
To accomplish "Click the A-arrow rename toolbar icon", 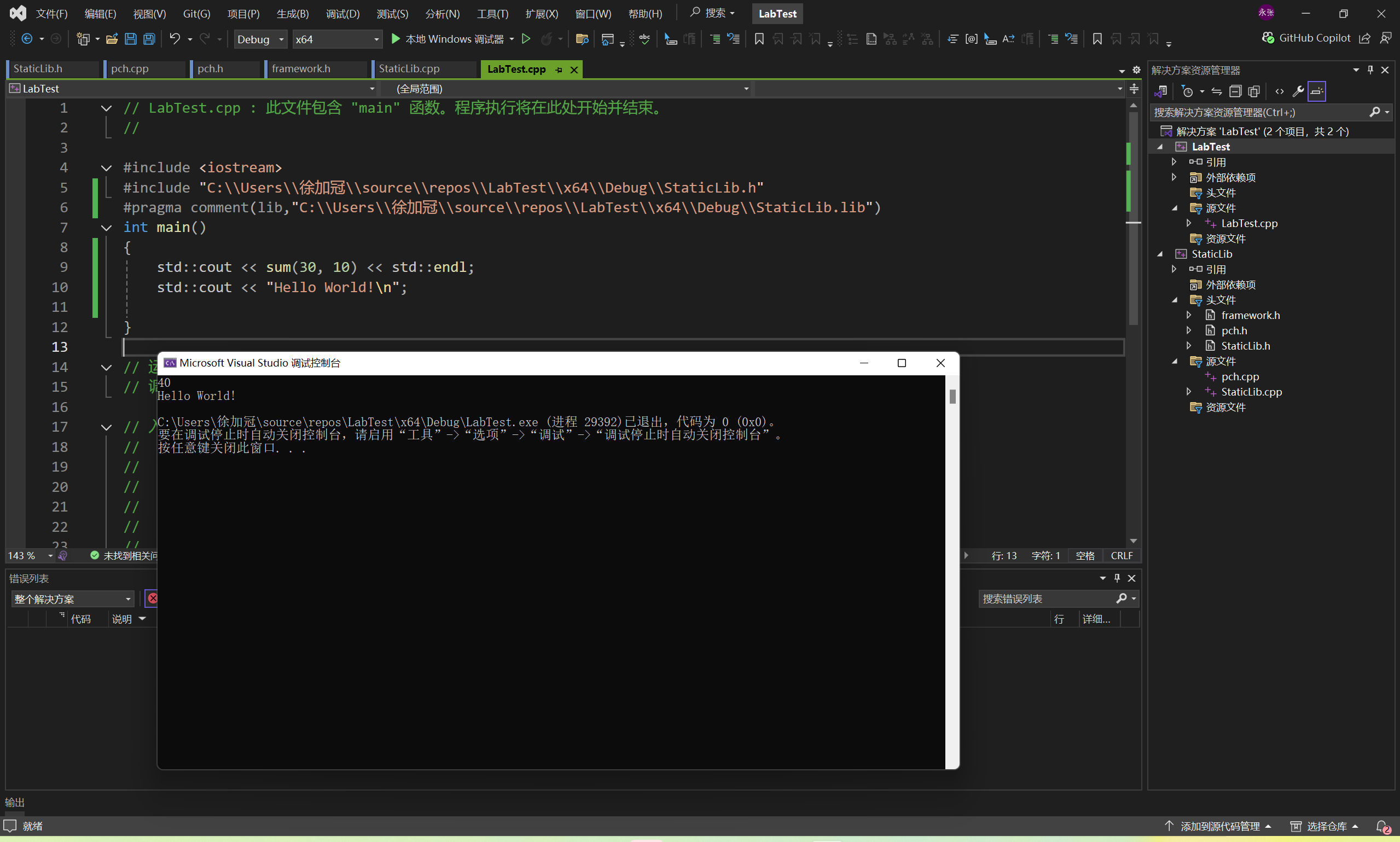I will (x=1009, y=39).
